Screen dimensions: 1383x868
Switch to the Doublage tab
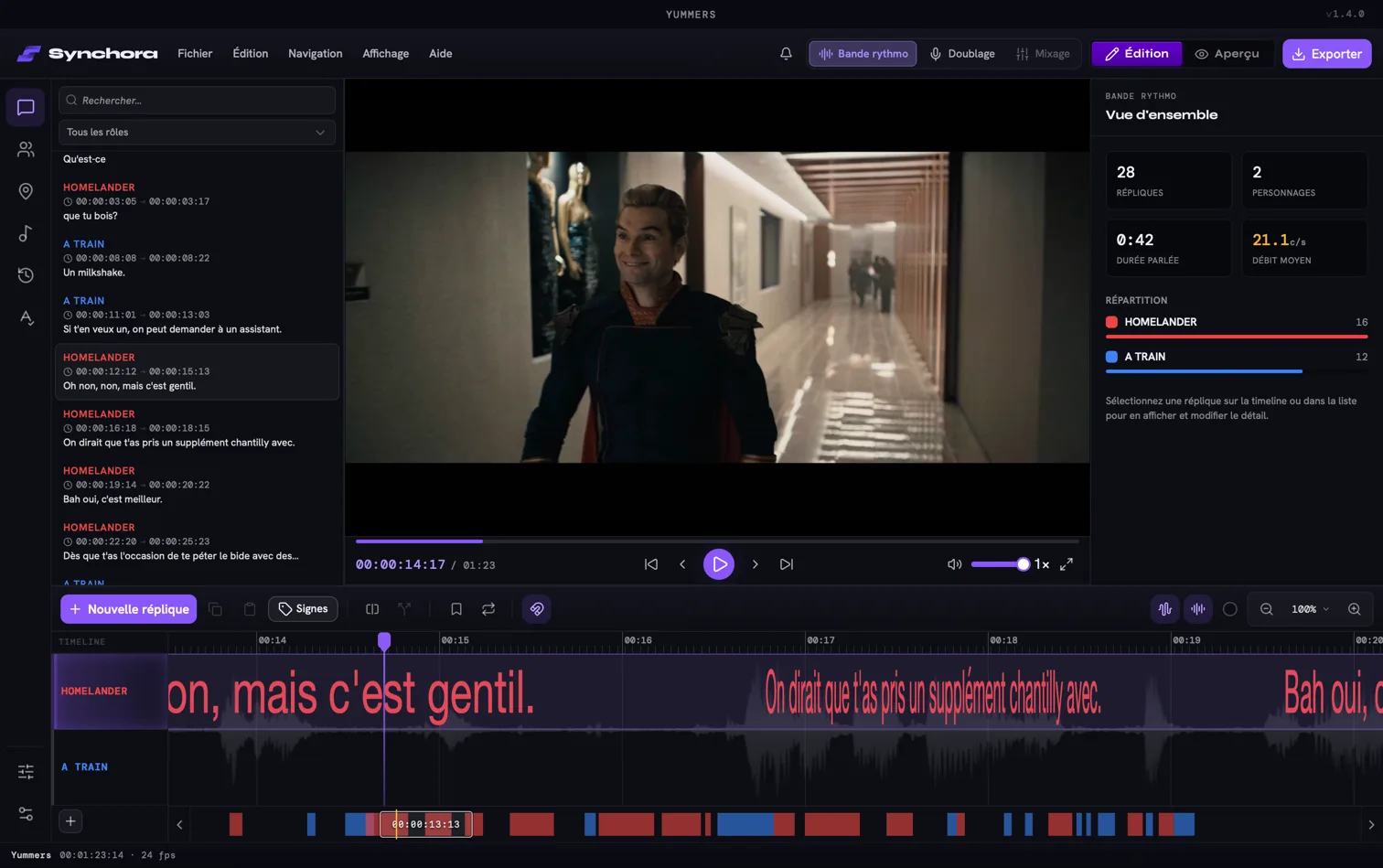[962, 54]
